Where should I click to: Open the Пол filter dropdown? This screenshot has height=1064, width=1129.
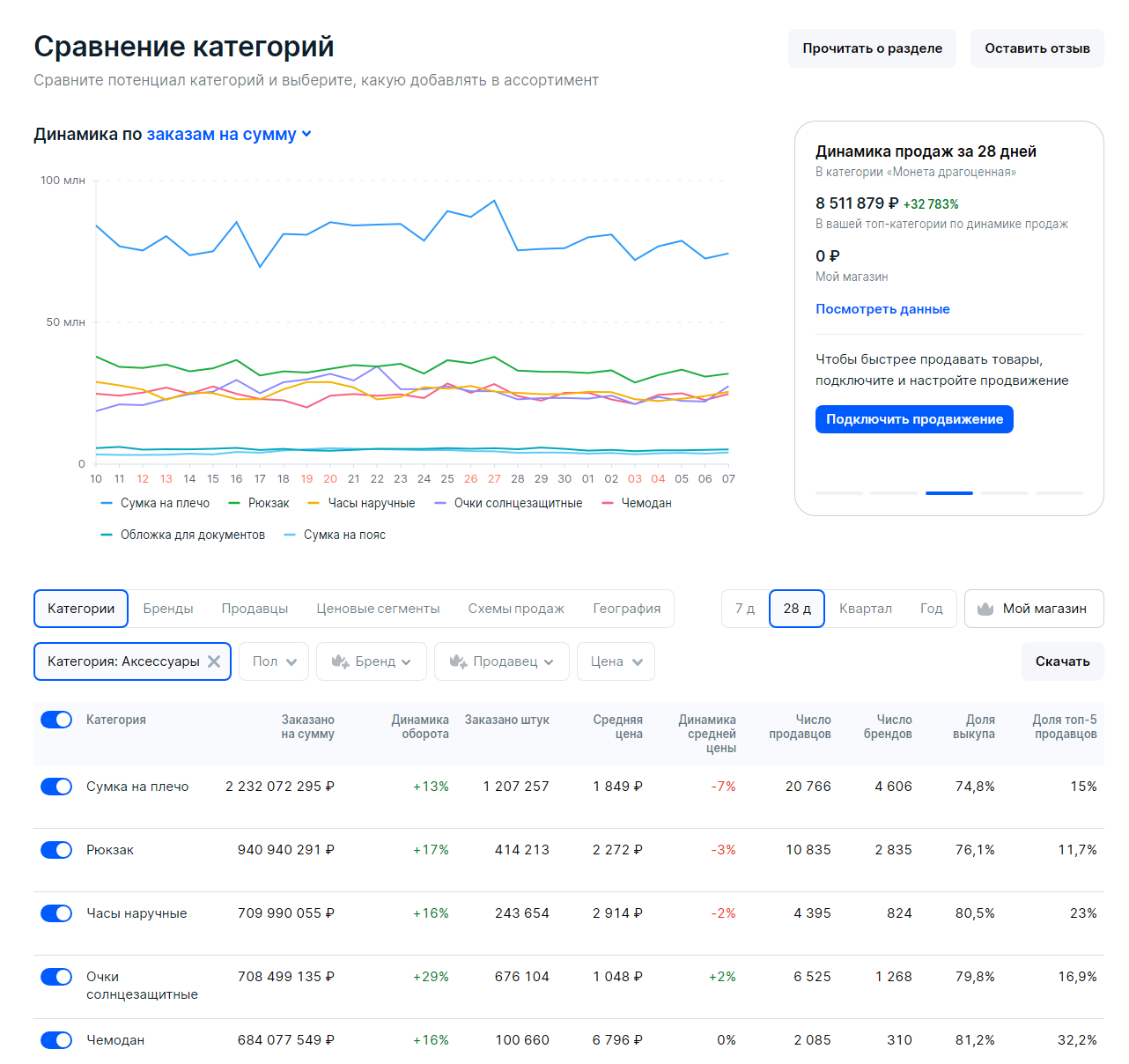274,661
